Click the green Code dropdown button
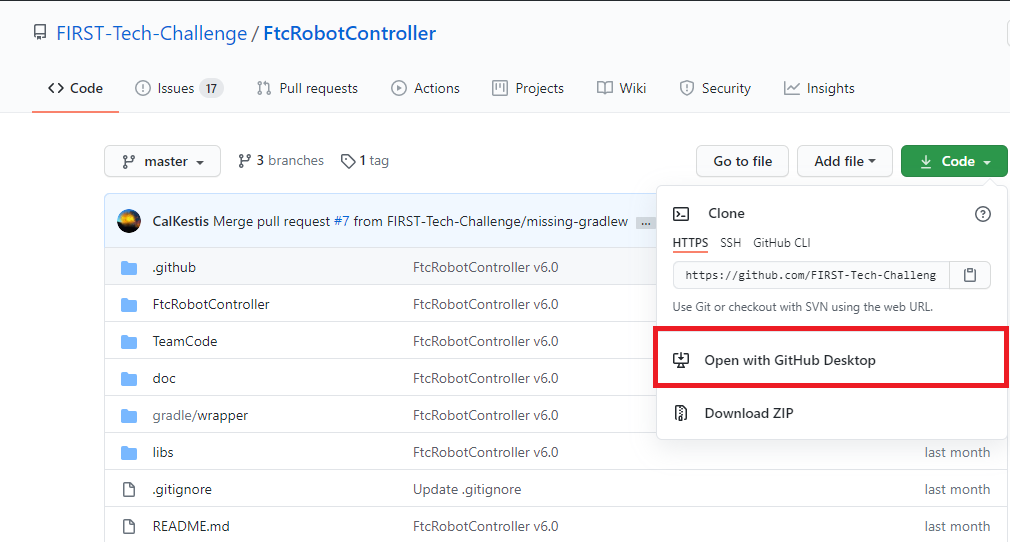This screenshot has height=542, width=1010. coord(954,161)
